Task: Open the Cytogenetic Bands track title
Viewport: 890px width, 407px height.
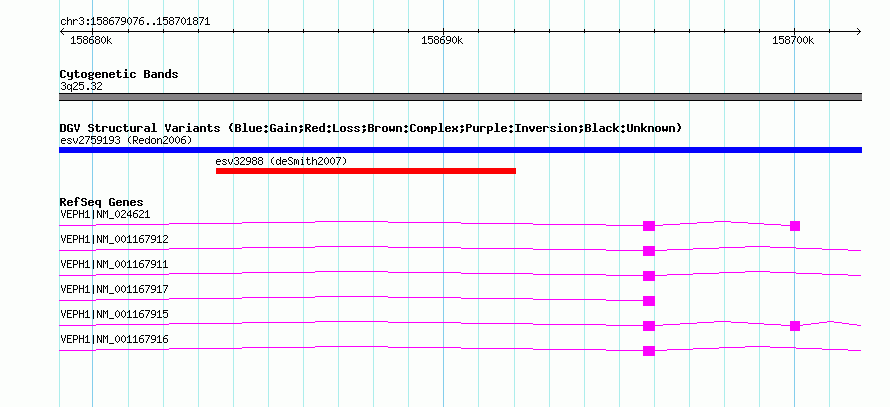Action: [x=119, y=74]
